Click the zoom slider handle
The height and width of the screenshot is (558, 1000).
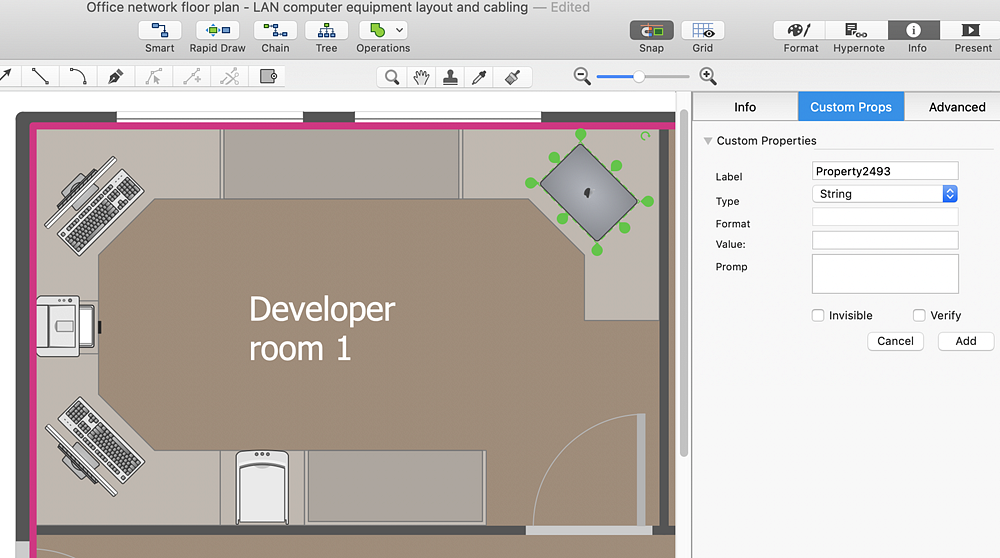pyautogui.click(x=638, y=76)
